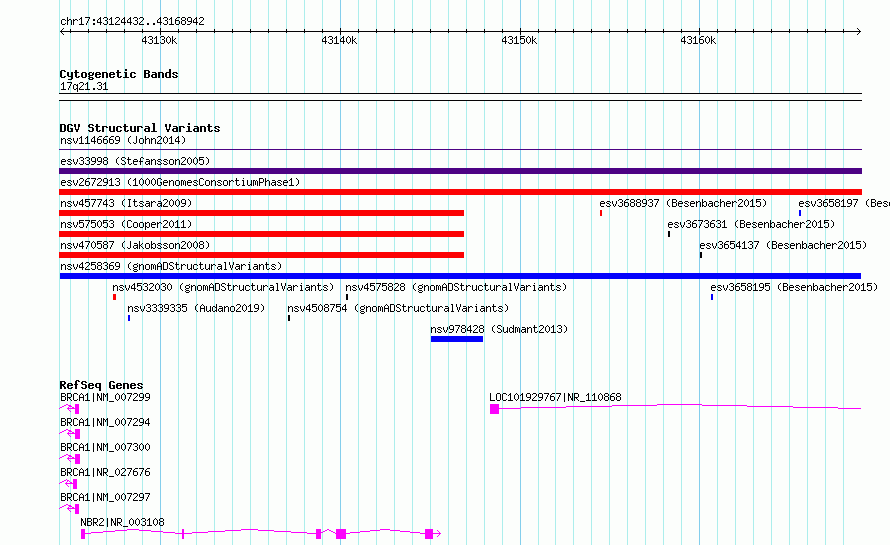Click the 43140k ruler tick label

tap(339, 40)
